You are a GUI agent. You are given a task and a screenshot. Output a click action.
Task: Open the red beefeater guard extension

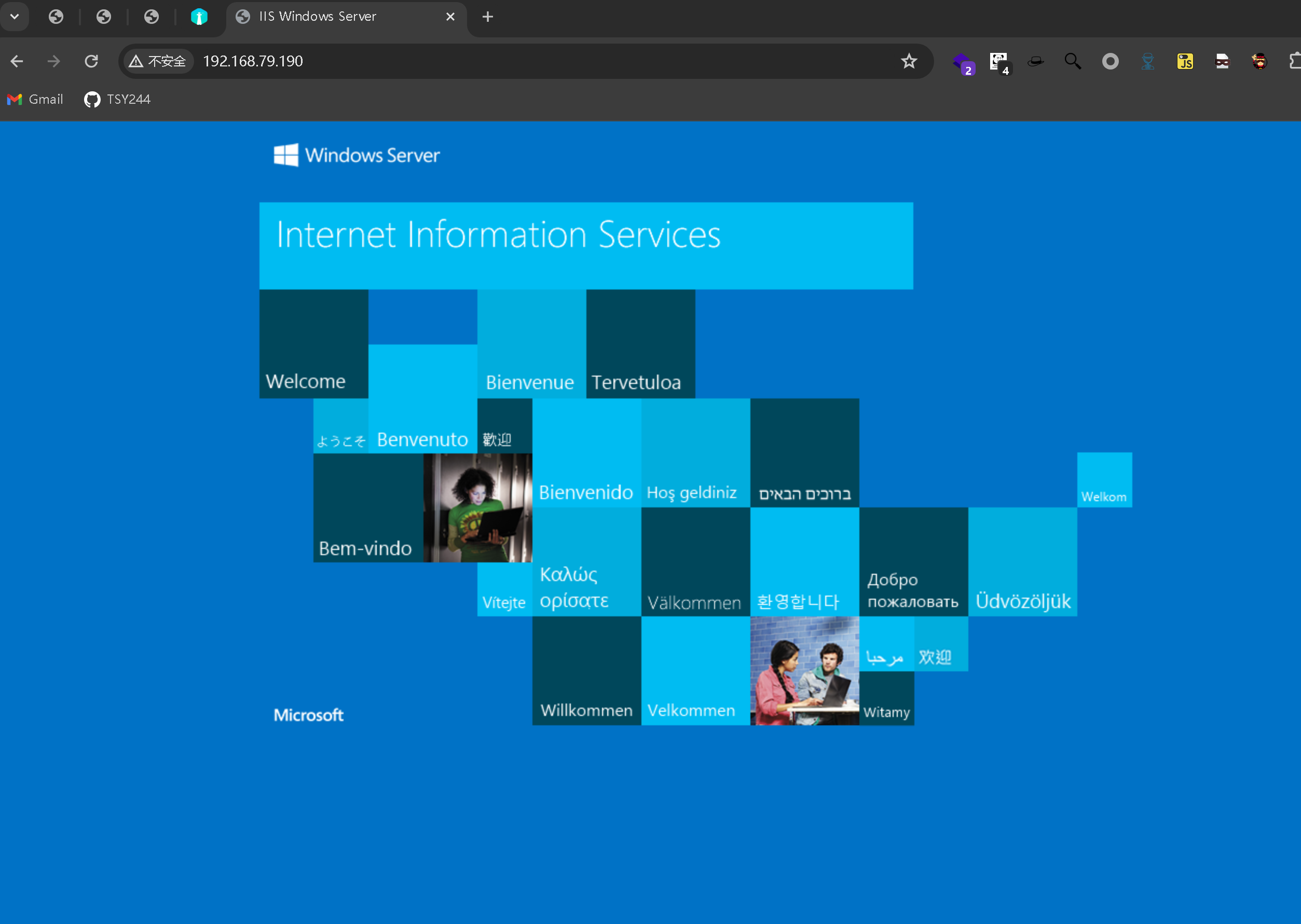coord(1259,61)
